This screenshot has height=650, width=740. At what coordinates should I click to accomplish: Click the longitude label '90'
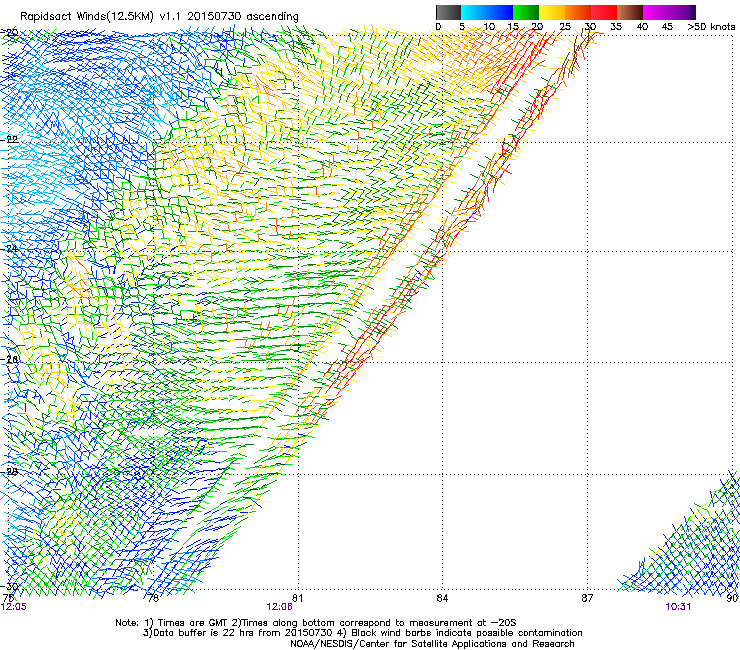point(732,598)
